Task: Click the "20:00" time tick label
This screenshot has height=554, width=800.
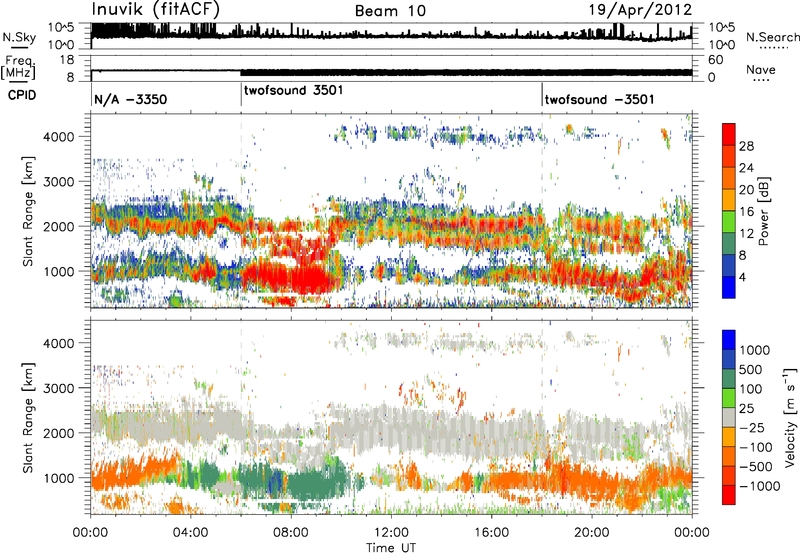Action: (591, 533)
